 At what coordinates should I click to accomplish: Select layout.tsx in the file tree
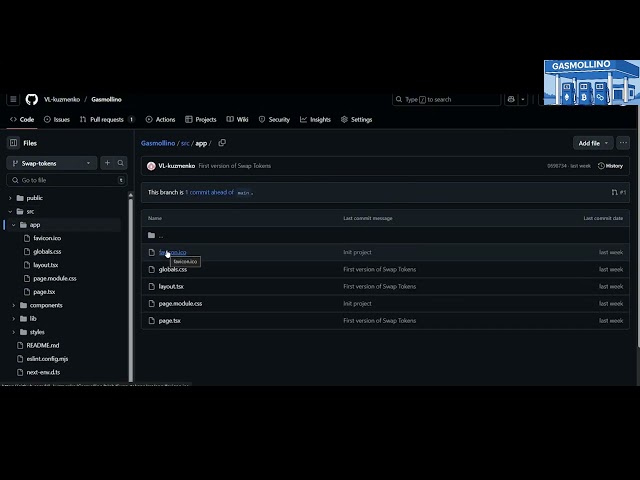45,265
